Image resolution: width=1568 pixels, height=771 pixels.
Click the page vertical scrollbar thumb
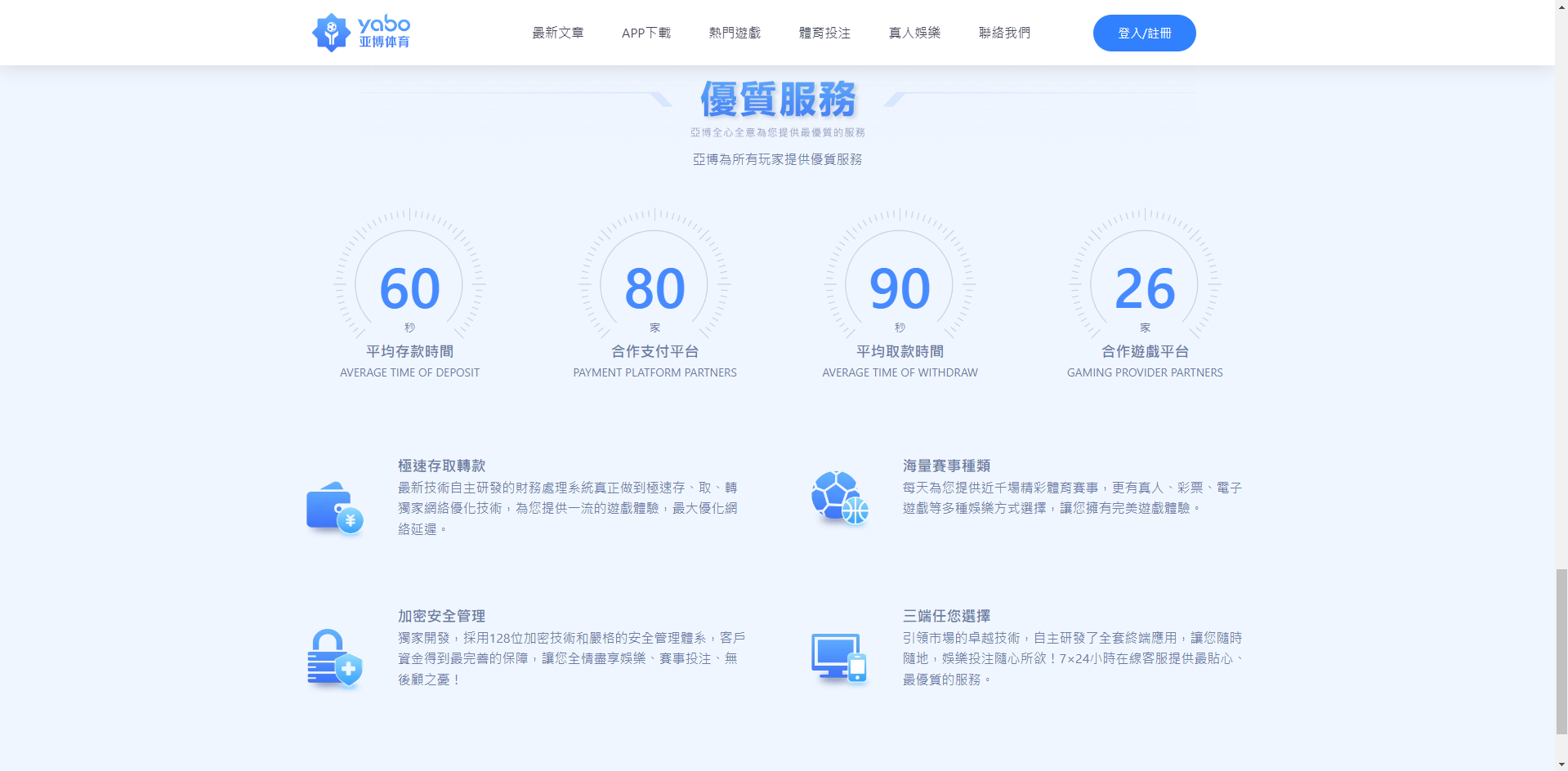(x=1561, y=652)
